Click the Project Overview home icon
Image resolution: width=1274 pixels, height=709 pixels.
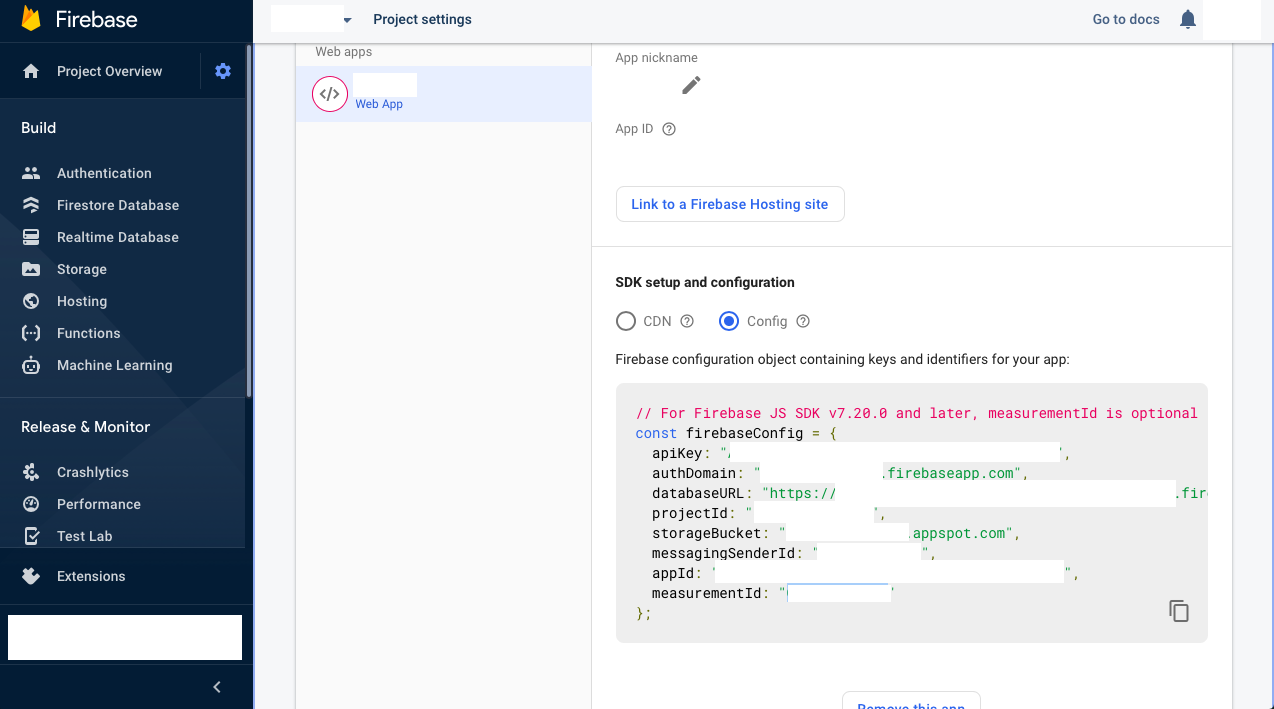point(31,71)
